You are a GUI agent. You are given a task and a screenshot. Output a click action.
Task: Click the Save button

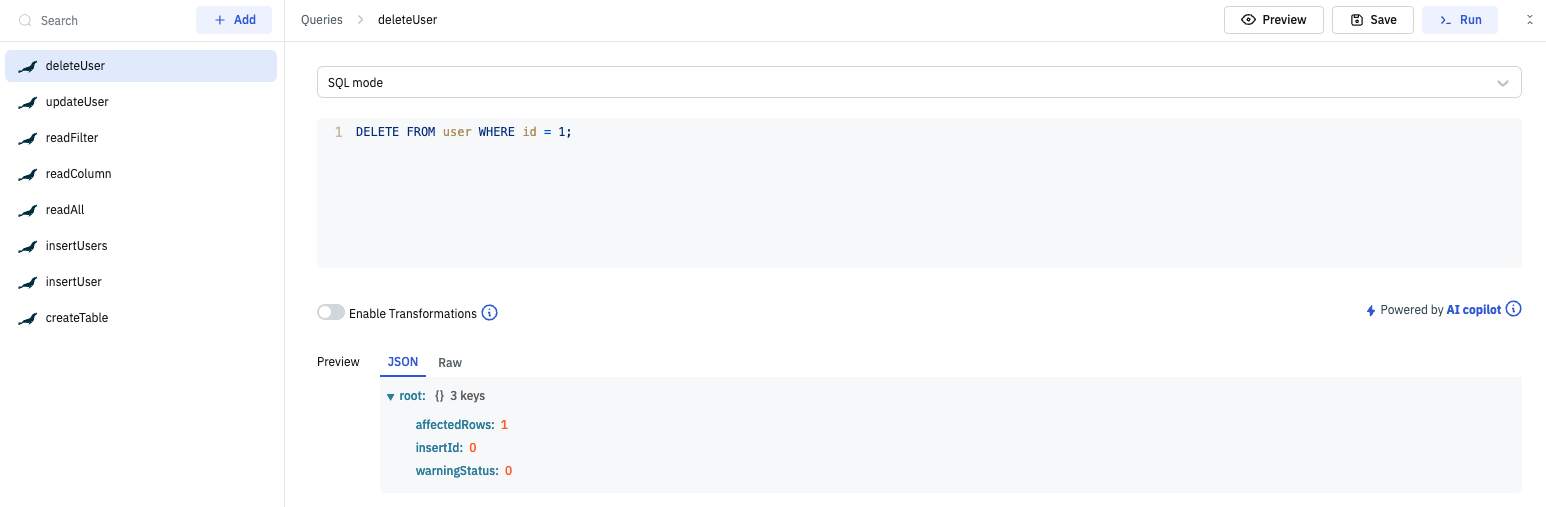[1372, 20]
